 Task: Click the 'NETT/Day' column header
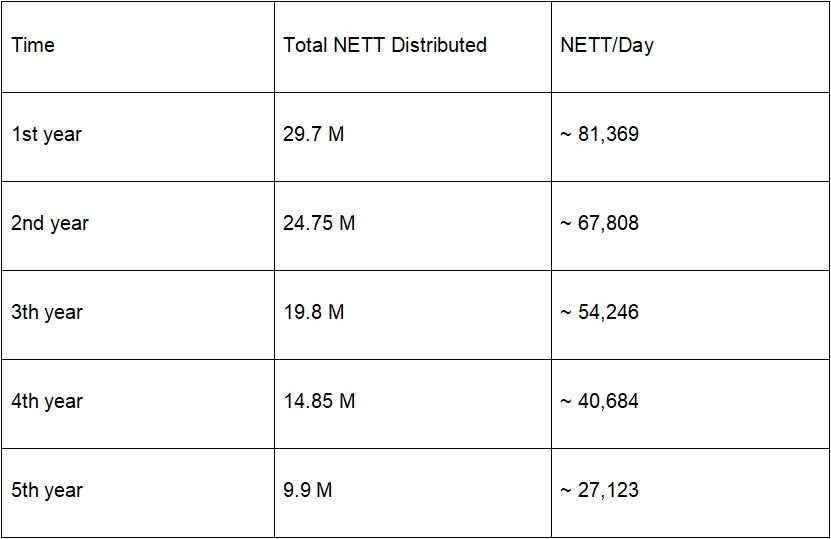pos(607,45)
